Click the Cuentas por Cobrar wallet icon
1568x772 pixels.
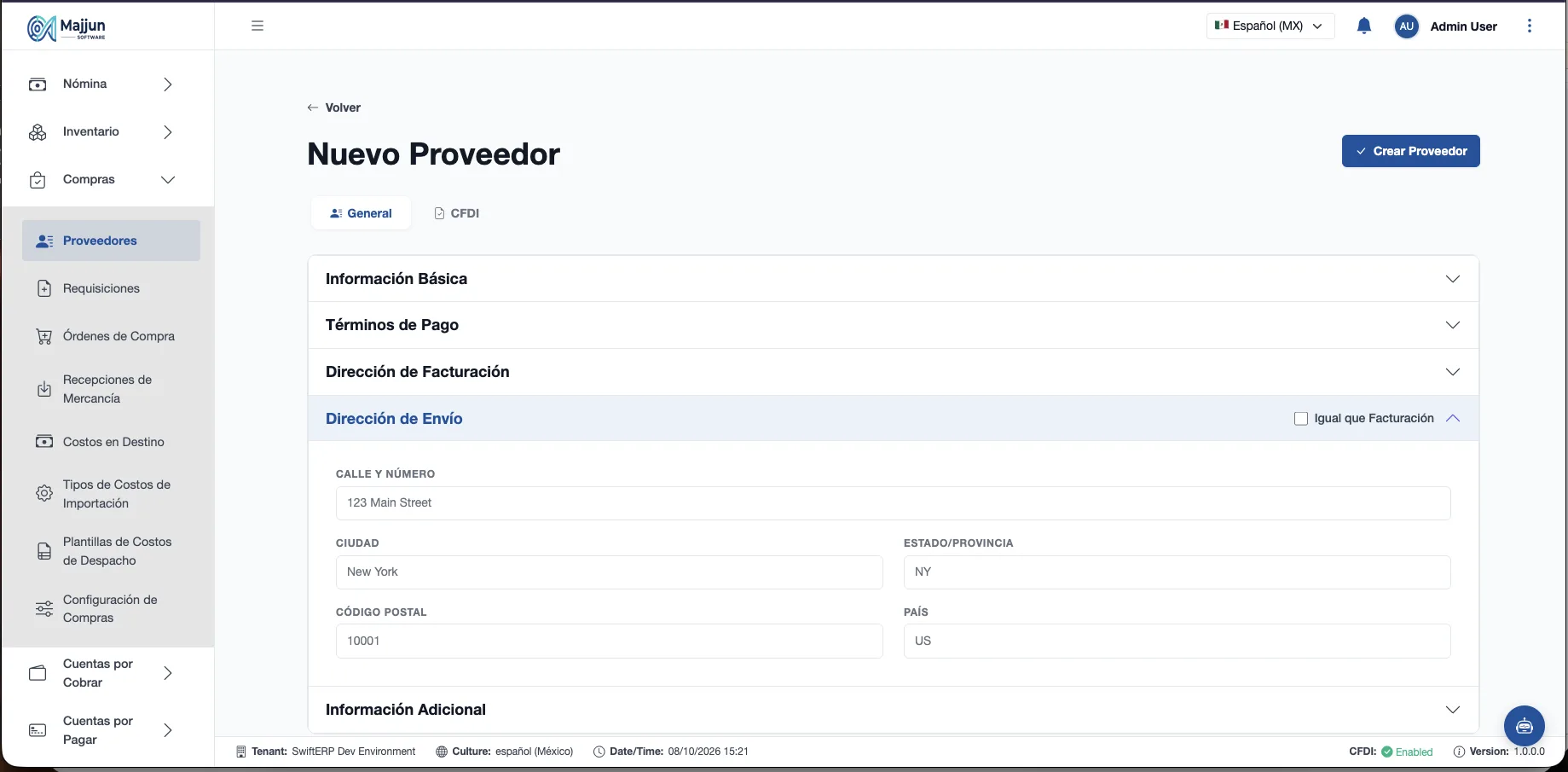click(x=38, y=673)
